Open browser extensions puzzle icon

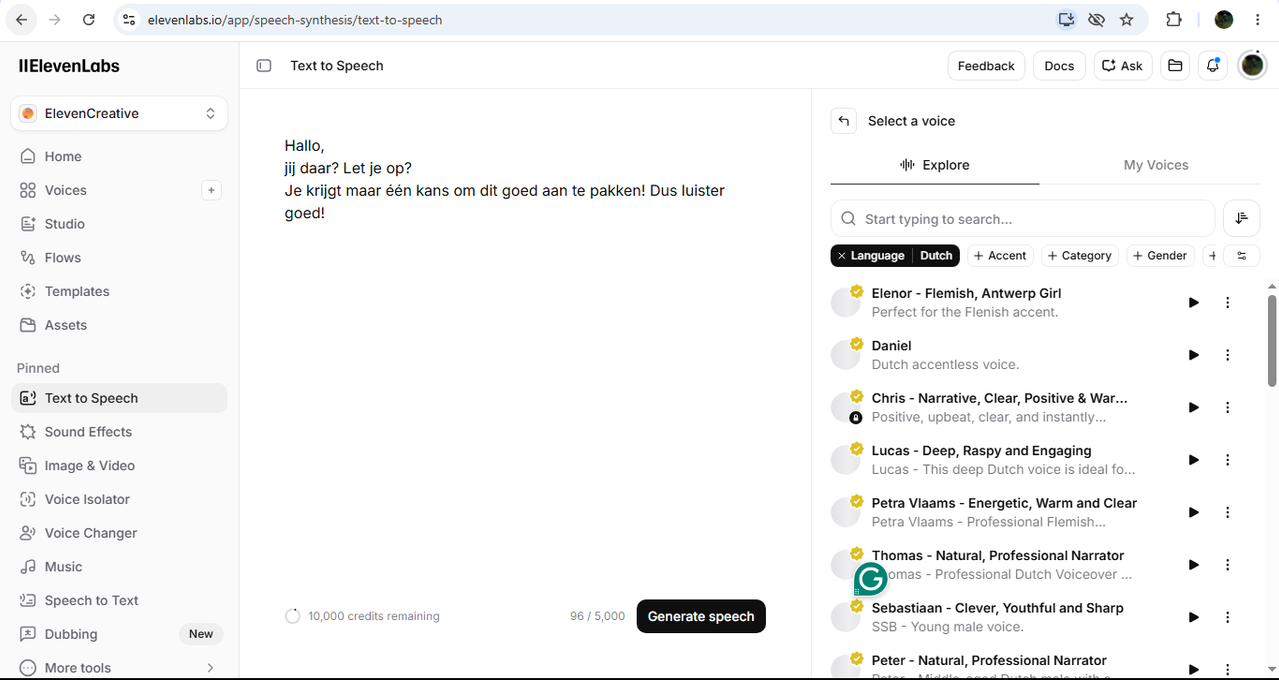pos(1174,20)
